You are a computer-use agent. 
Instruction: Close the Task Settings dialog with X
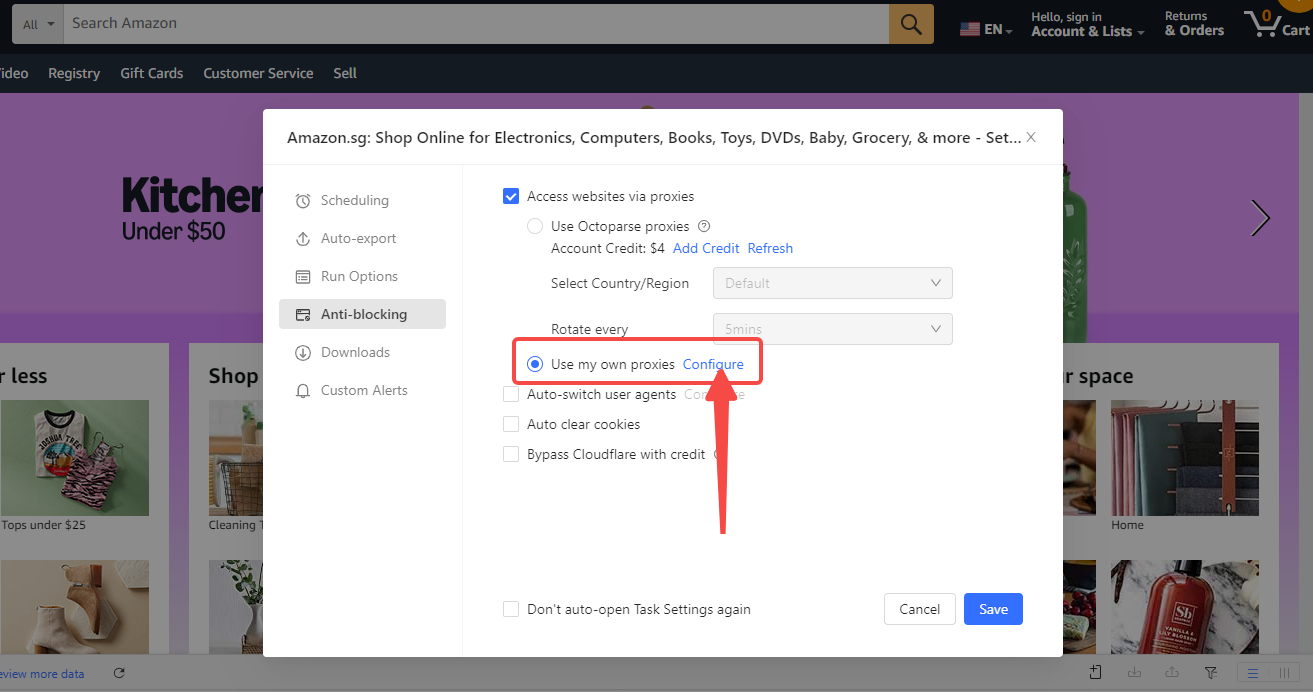[1031, 137]
